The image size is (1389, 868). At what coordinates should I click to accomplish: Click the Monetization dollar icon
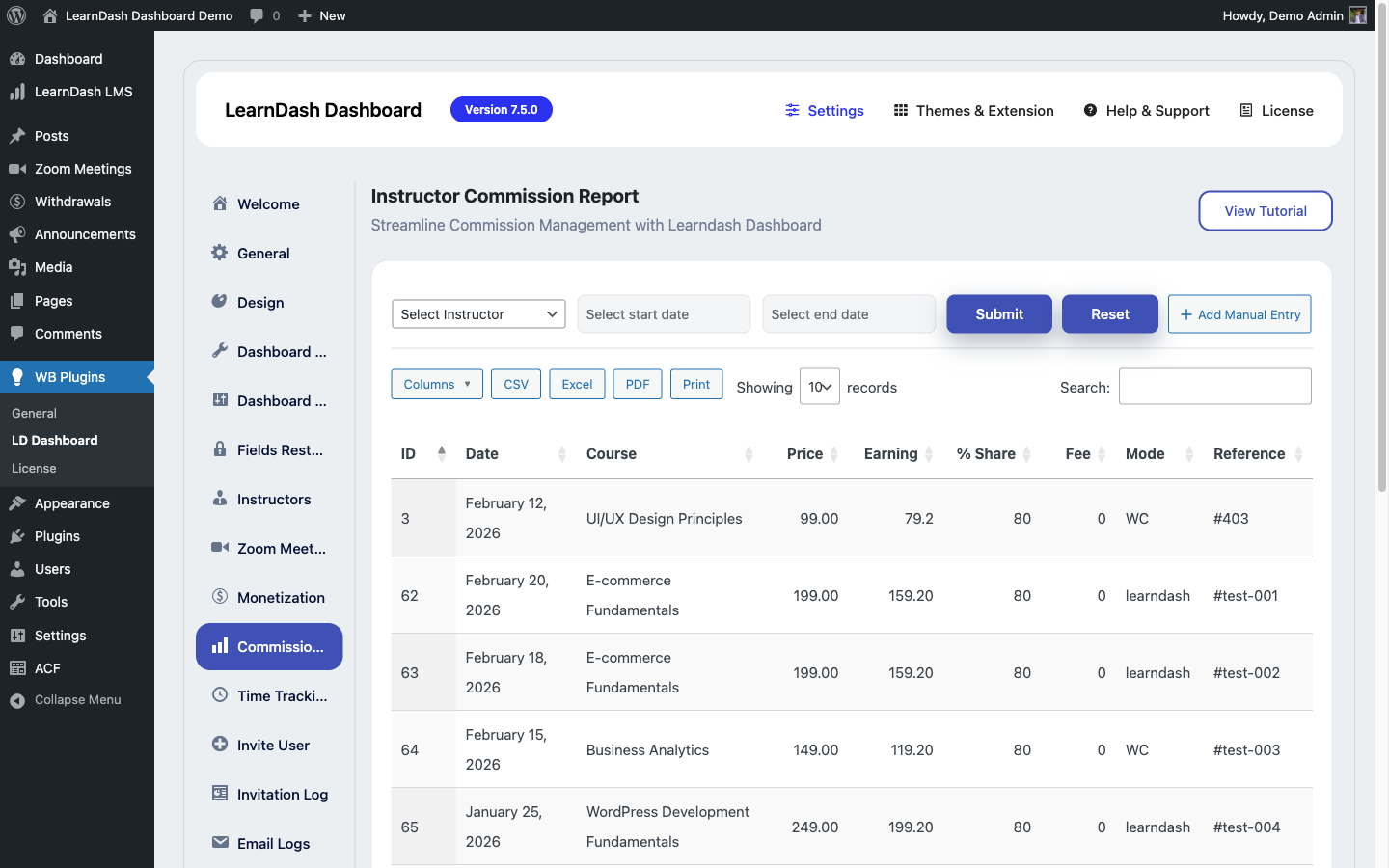220,597
